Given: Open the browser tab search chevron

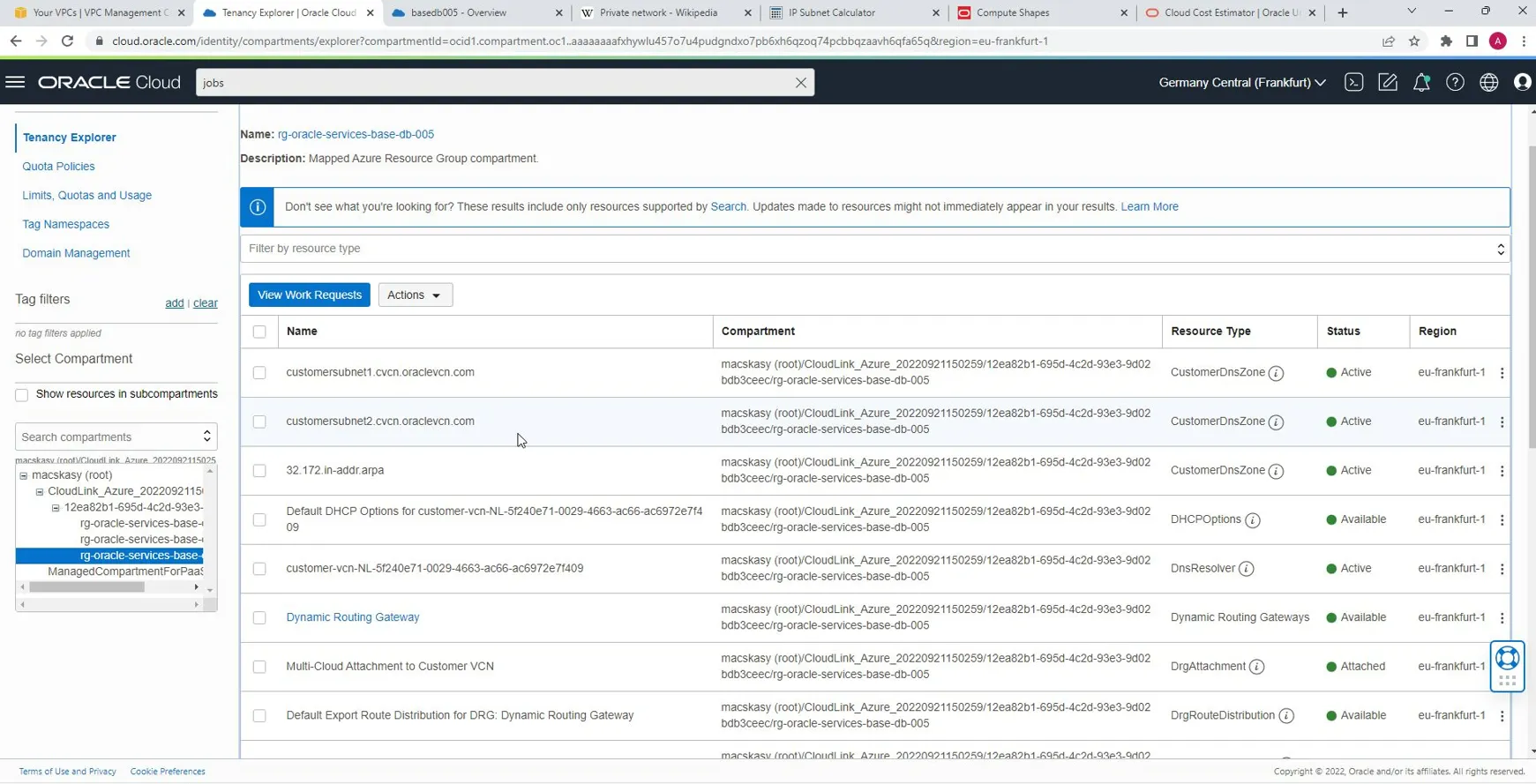Looking at the screenshot, I should [x=1412, y=11].
